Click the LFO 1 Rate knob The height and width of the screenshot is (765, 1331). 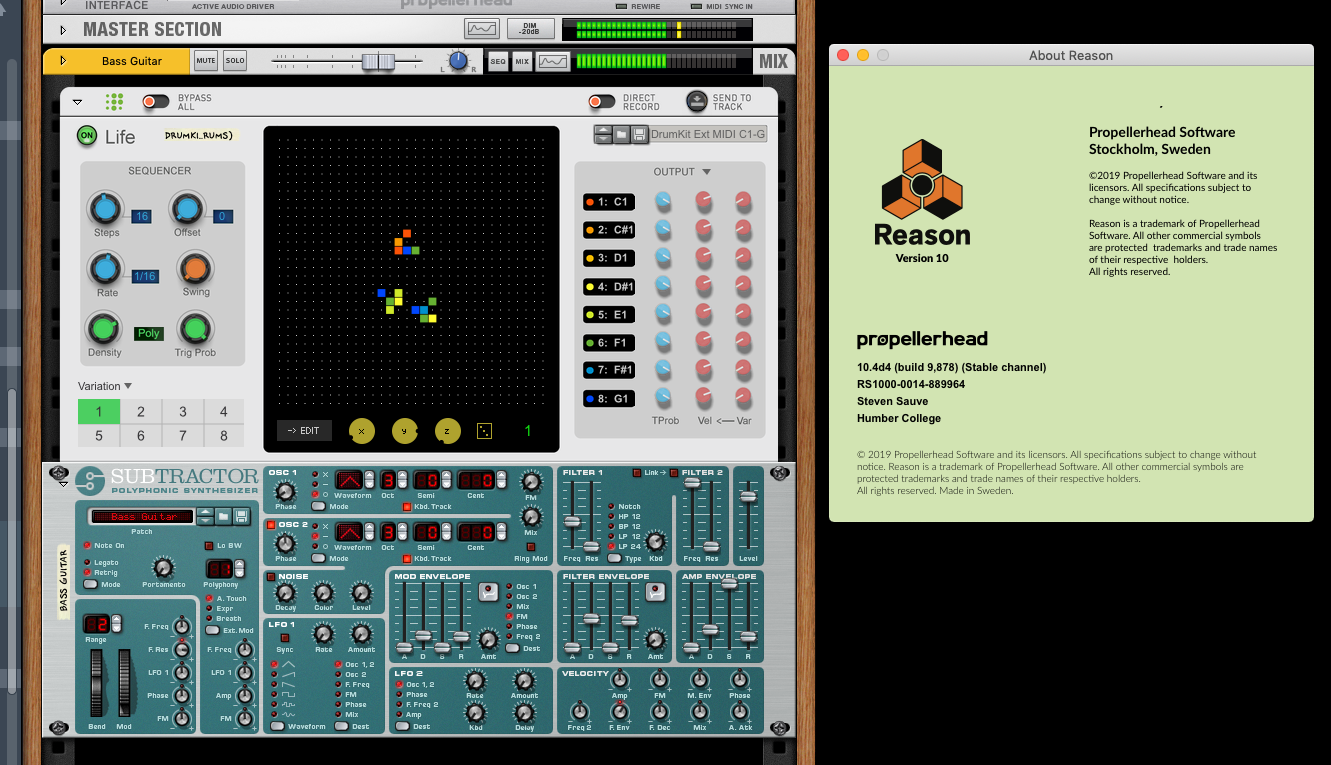tap(323, 632)
